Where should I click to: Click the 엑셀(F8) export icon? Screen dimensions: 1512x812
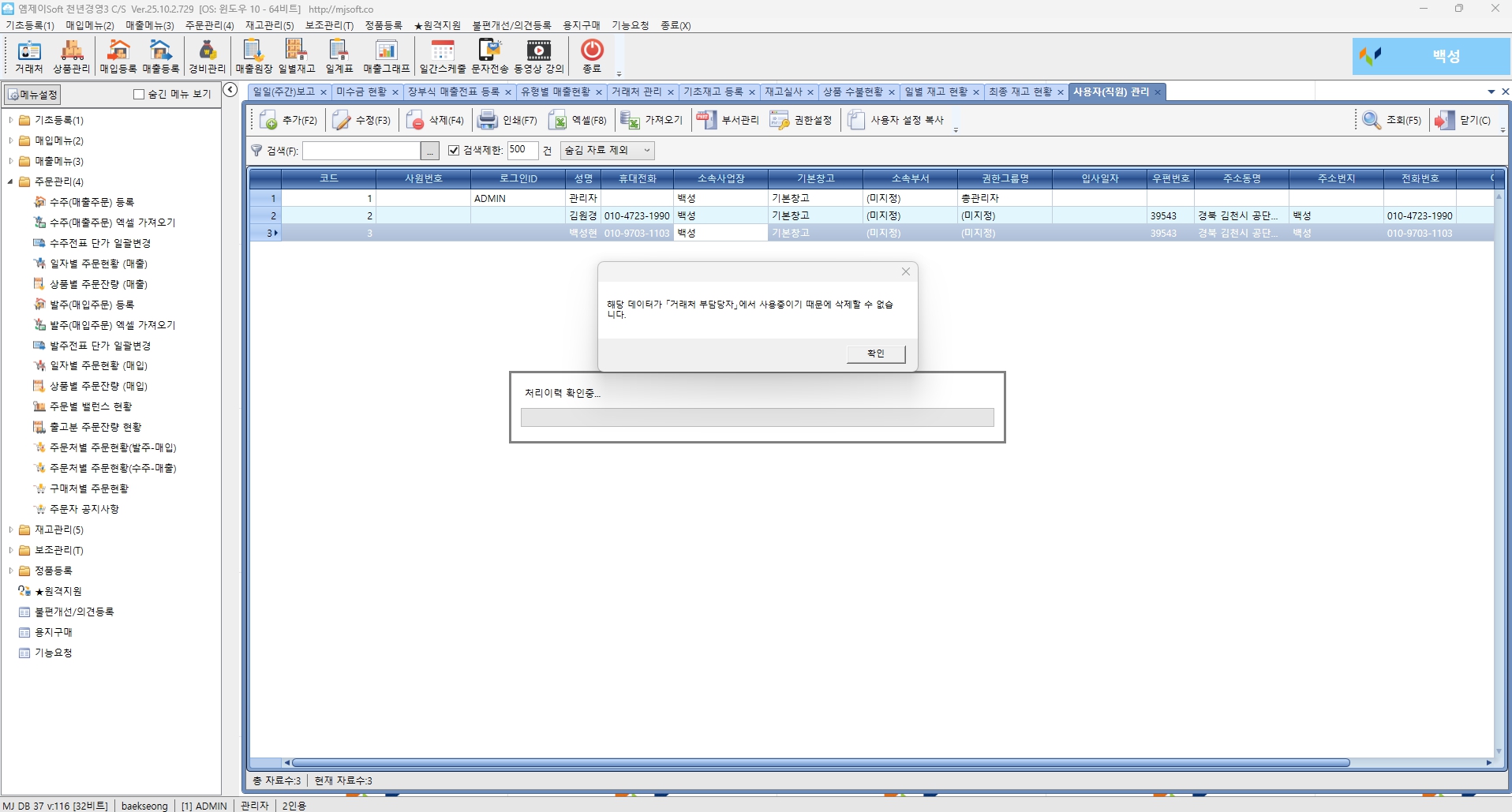tap(578, 120)
